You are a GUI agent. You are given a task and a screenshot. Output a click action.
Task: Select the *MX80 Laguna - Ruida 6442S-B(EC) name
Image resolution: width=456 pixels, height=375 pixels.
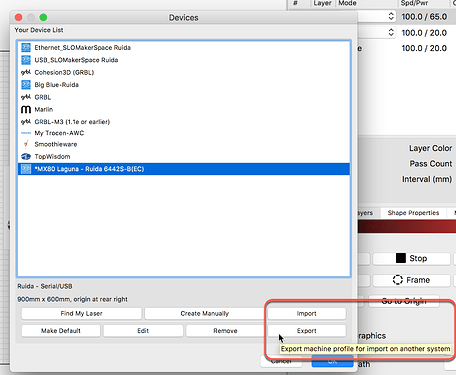pyautogui.click(x=89, y=169)
